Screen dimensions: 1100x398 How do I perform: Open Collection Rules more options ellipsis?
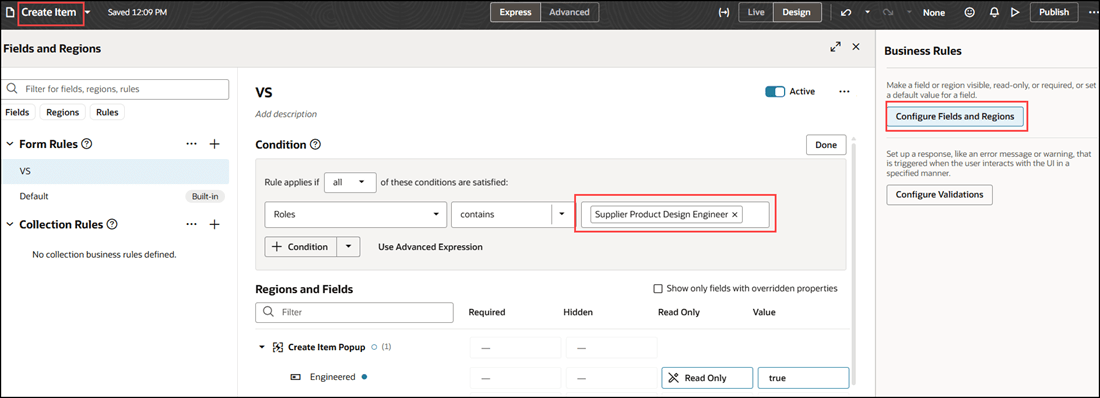192,225
